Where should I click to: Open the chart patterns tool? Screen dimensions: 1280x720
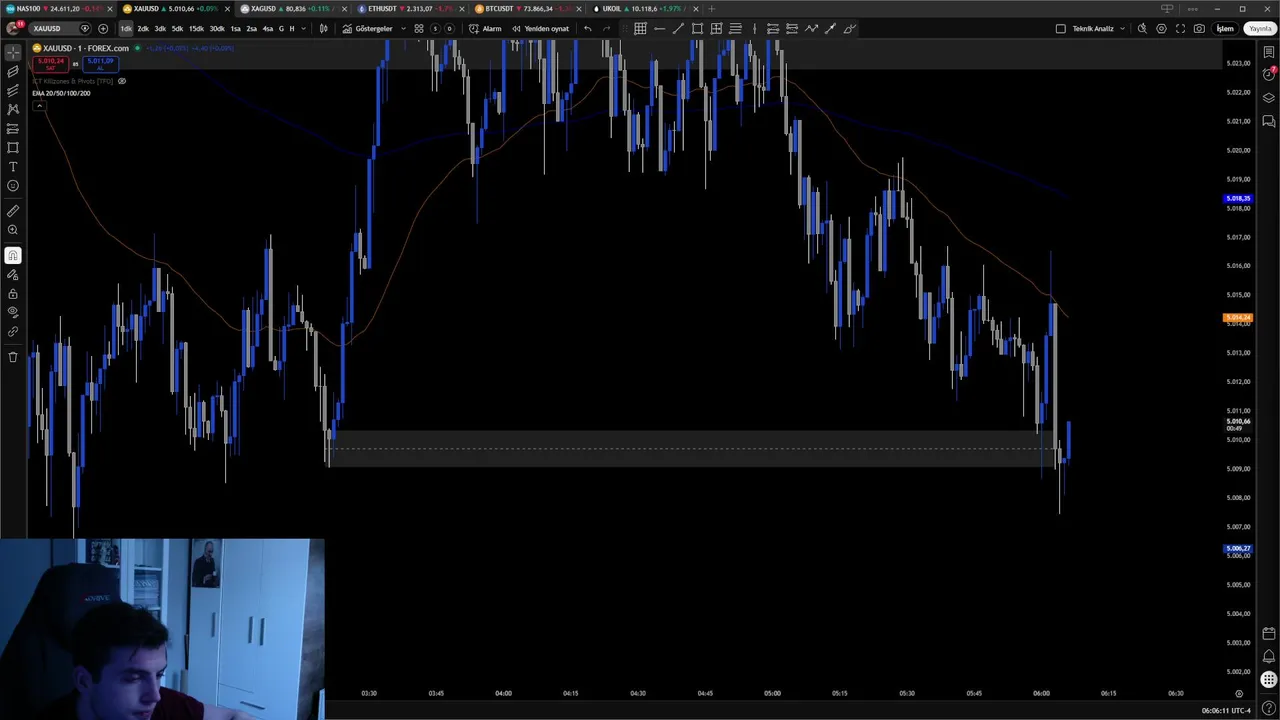click(13, 109)
